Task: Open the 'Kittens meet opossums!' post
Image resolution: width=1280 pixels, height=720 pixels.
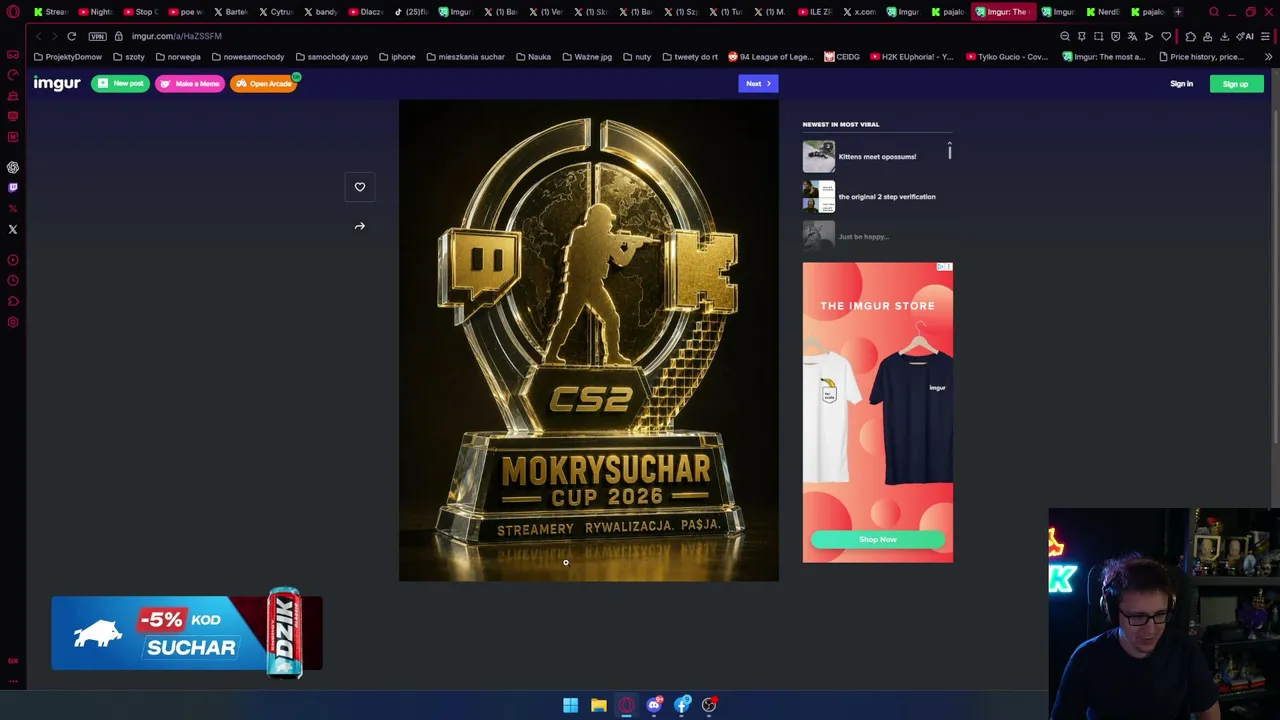Action: pos(877,157)
